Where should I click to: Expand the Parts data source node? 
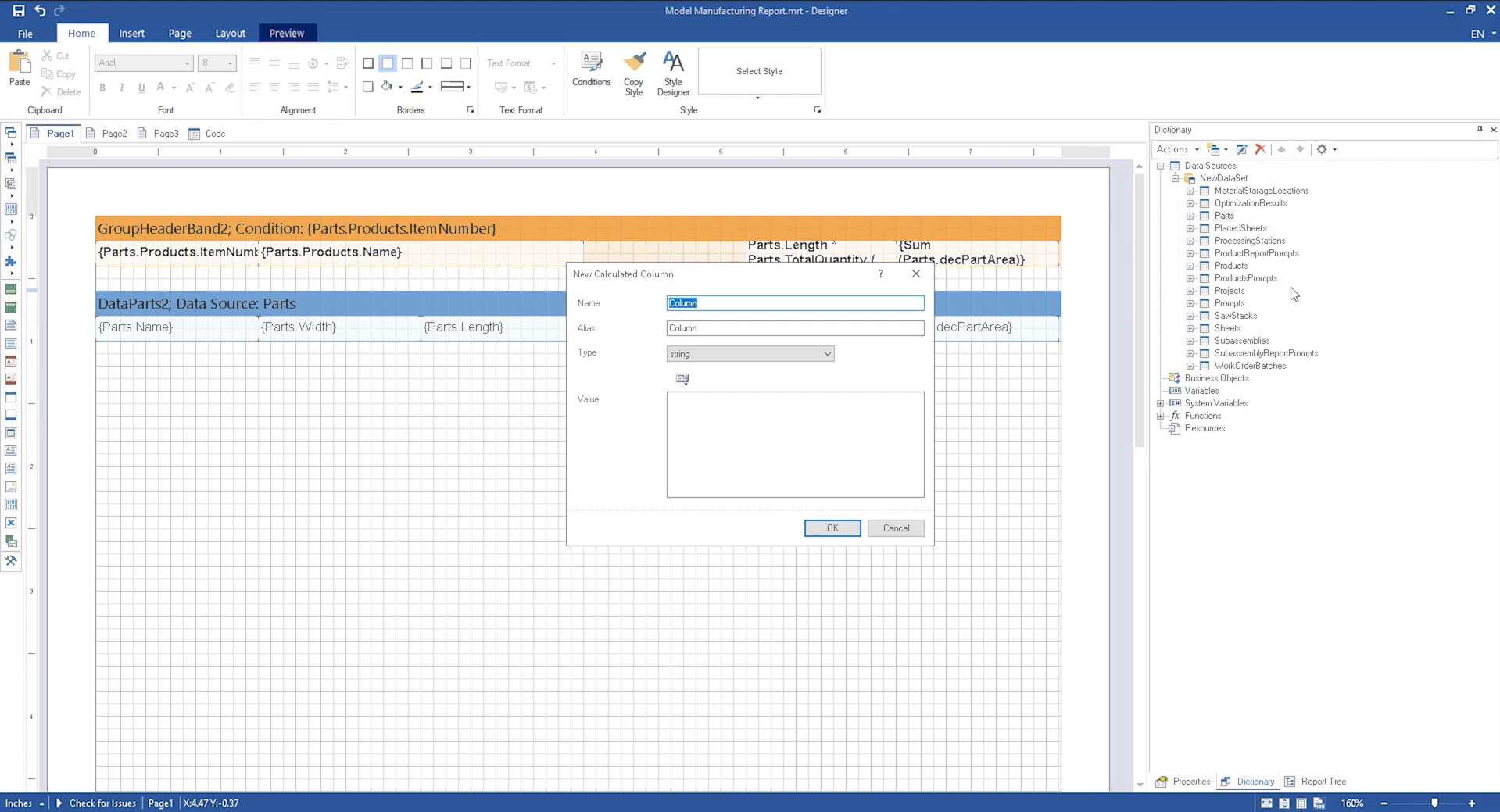1190,215
